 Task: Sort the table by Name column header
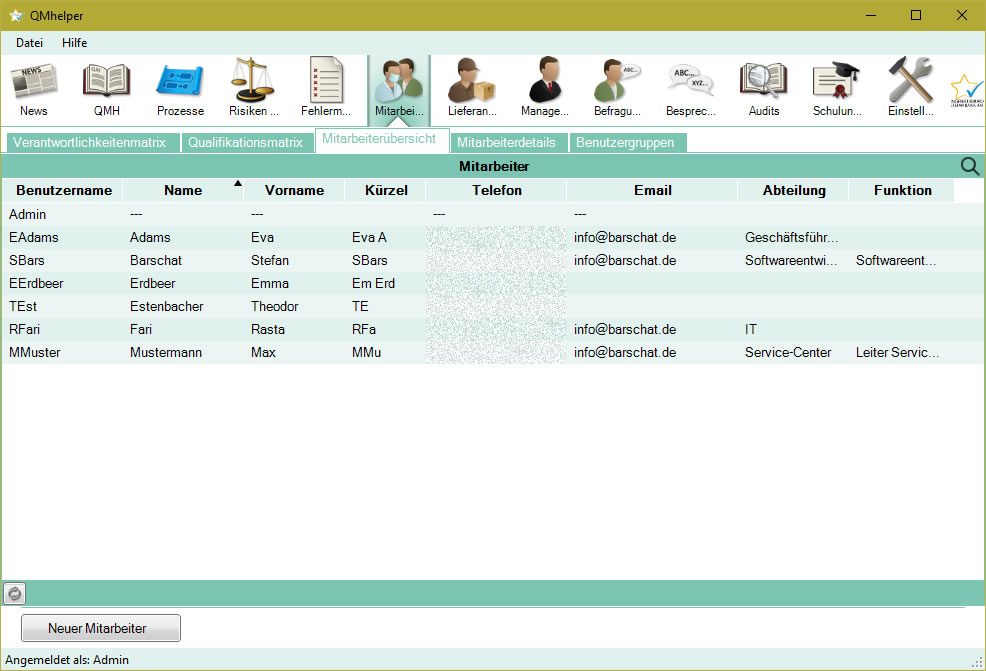183,190
